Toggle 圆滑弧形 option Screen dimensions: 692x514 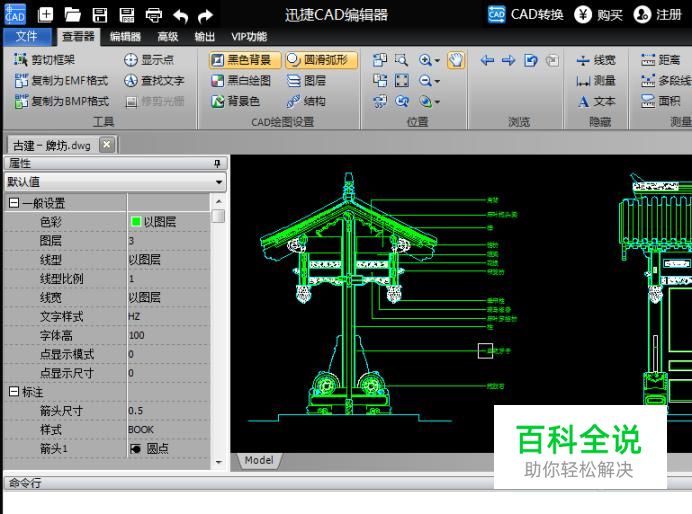(321, 60)
